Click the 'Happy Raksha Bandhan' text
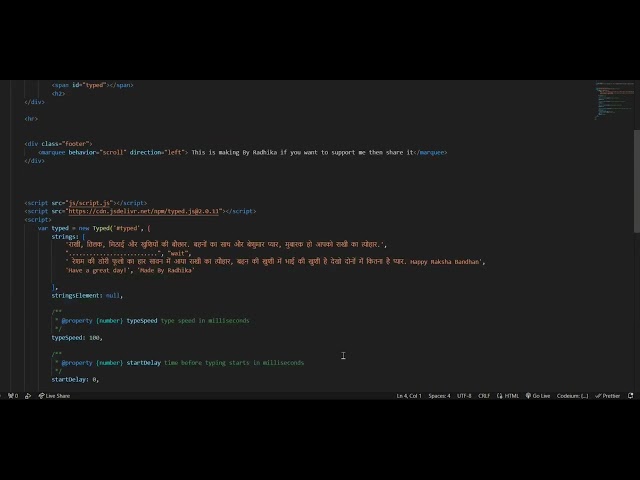This screenshot has width=640, height=480. [445, 262]
